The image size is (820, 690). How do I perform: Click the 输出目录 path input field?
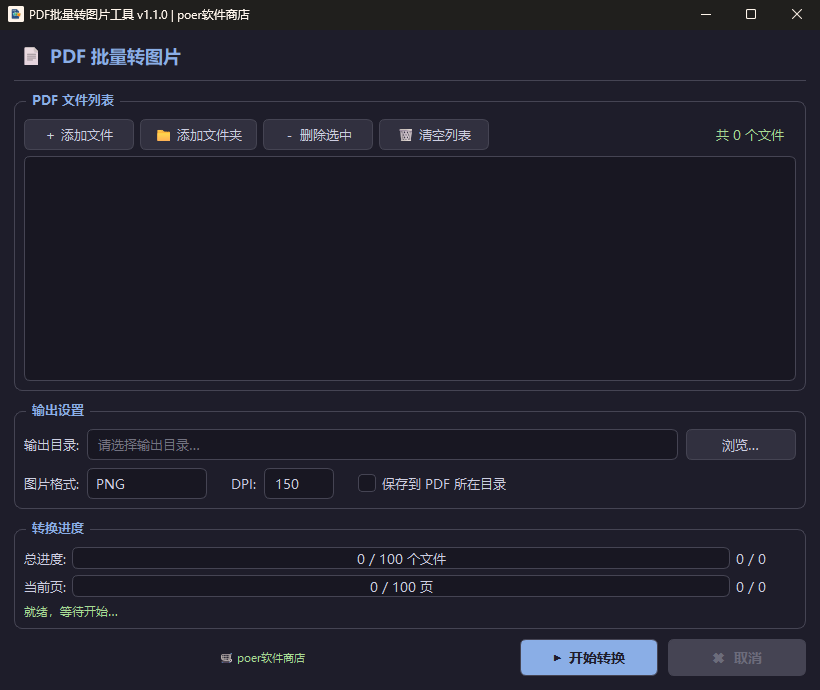[x=382, y=445]
